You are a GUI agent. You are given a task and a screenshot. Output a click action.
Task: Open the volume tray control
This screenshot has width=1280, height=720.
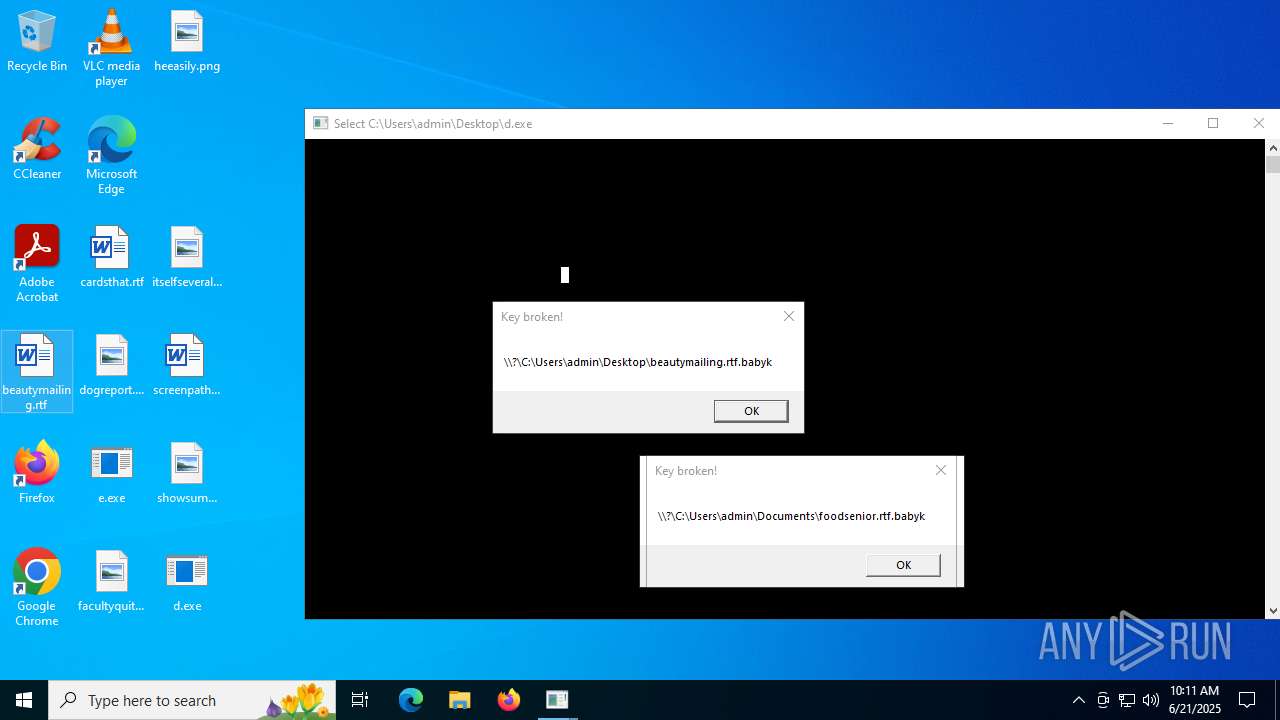point(1151,700)
